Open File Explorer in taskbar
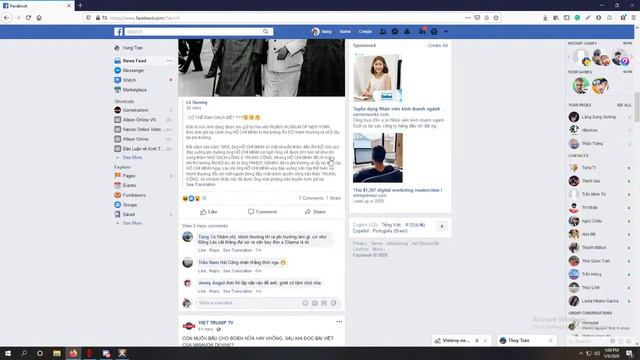This screenshot has width=640, height=360. tap(57, 353)
